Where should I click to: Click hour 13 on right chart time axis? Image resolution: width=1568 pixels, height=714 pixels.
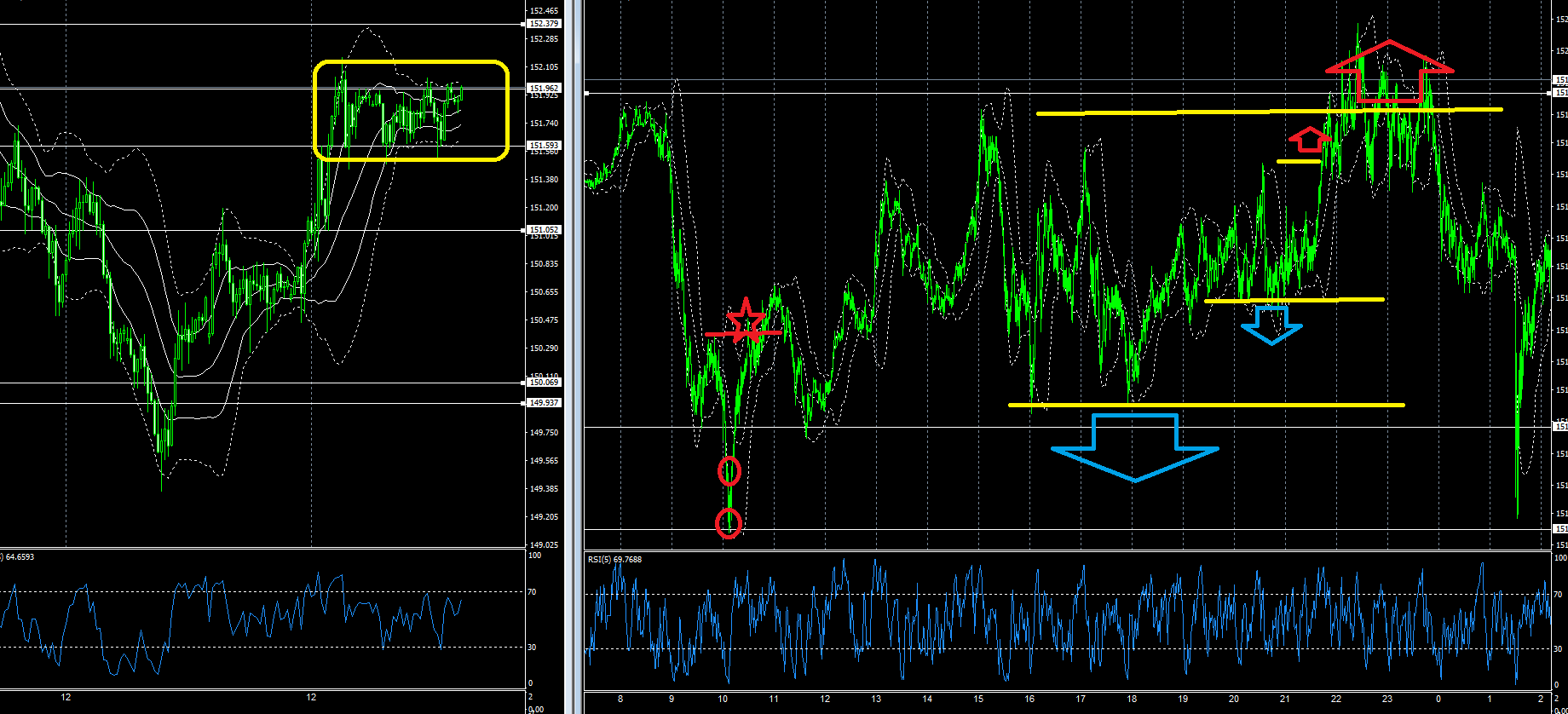[876, 700]
